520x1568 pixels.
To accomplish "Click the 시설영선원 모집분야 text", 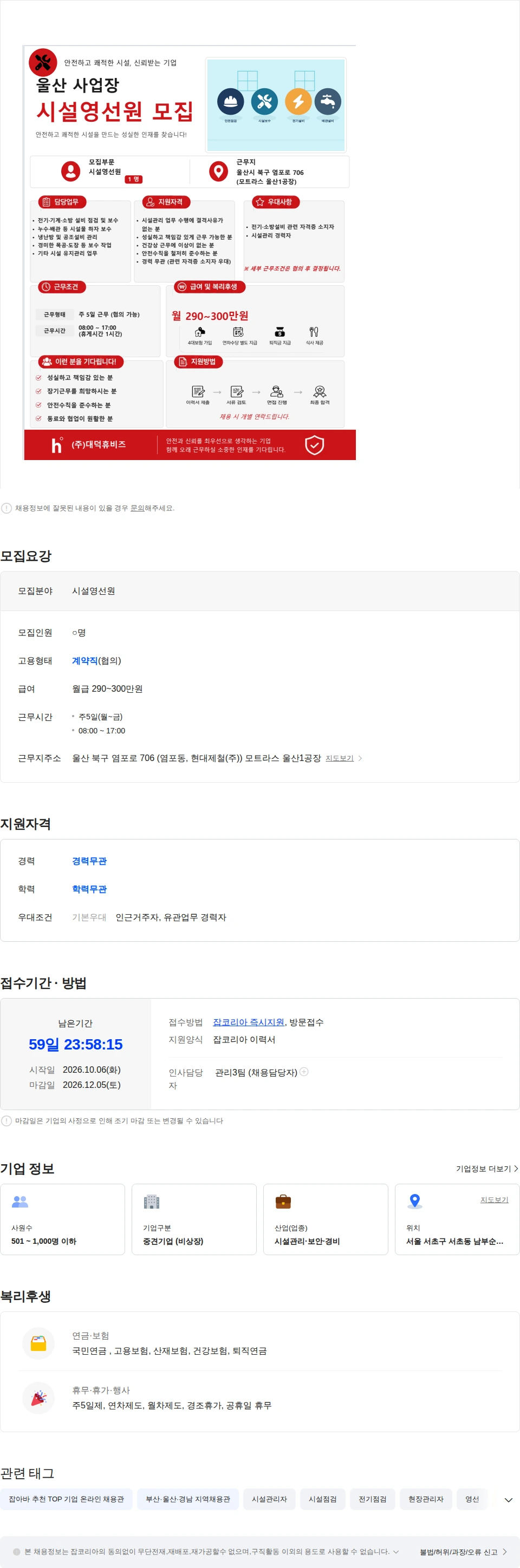I will tap(93, 591).
